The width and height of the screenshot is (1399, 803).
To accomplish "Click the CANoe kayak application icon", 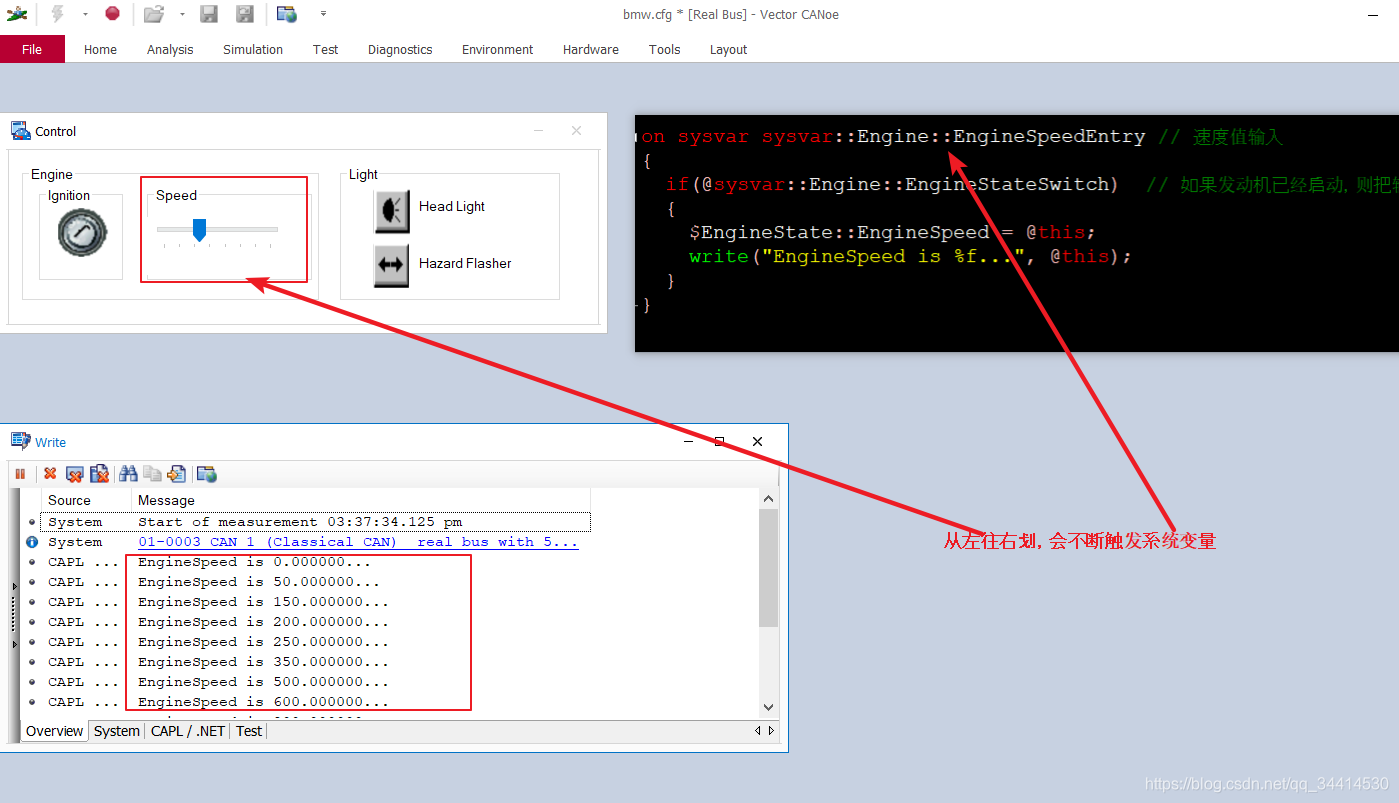I will coord(17,14).
